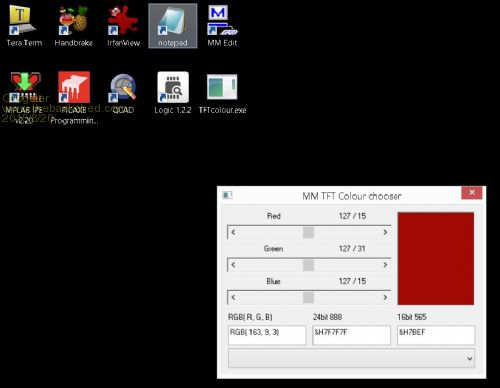
Task: Click the Green slider thumb
Action: 308,265
